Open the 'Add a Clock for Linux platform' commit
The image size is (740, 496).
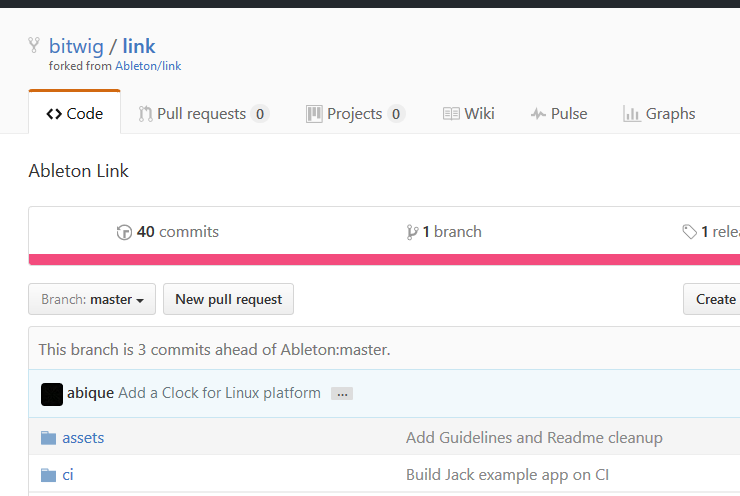[x=219, y=393]
